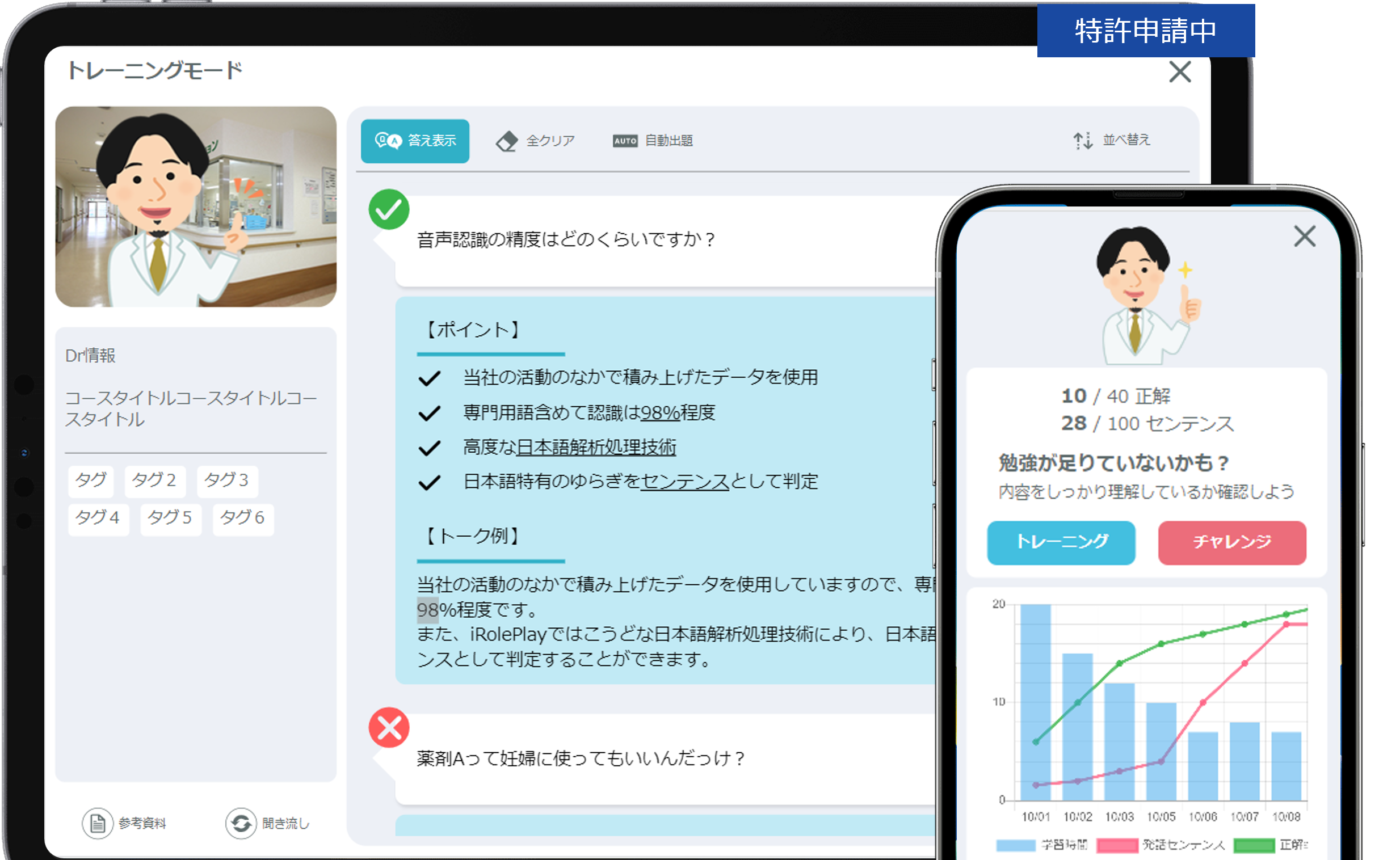Collapse the ポイント answer panel
This screenshot has width=1400, height=860.
[x=473, y=330]
